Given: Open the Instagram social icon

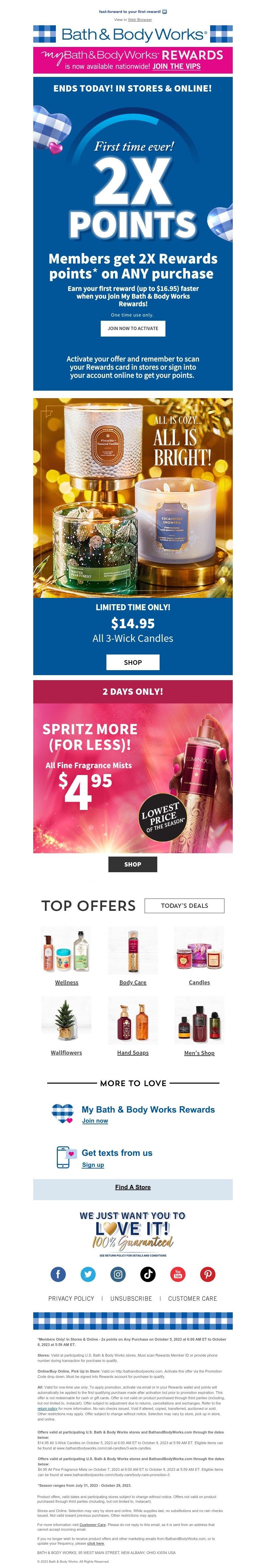Looking at the screenshot, I should click(118, 1274).
